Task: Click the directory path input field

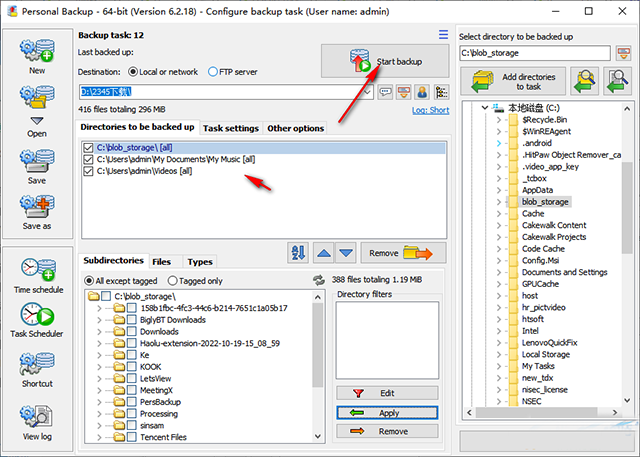Action: pos(530,52)
